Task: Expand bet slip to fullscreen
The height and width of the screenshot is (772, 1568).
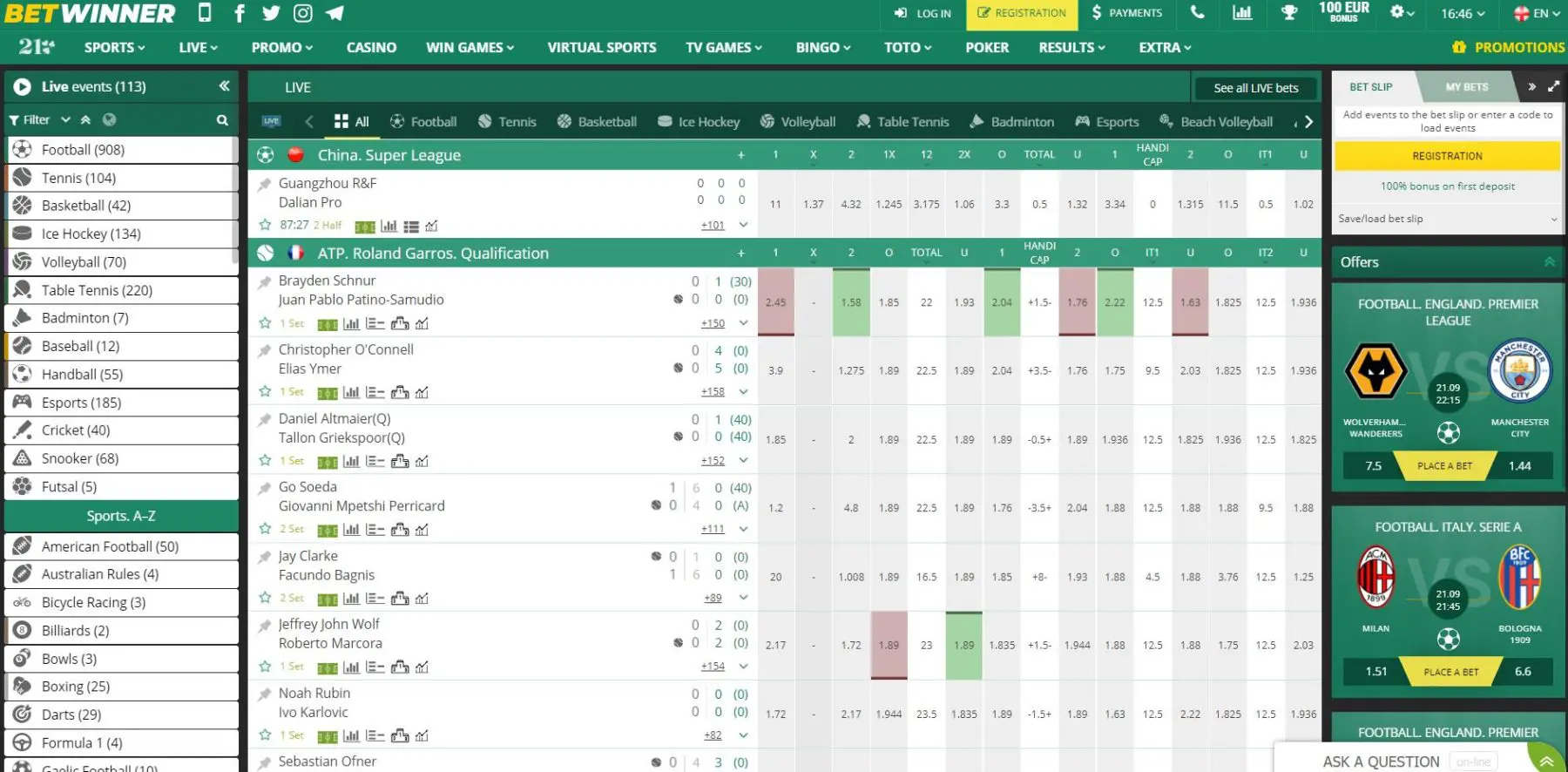Action: [x=1553, y=86]
